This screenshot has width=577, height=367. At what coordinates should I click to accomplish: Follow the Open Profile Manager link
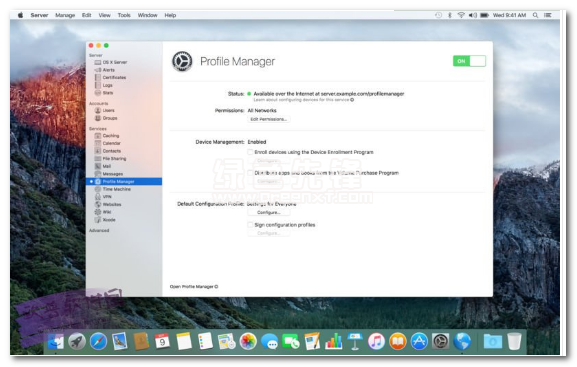(x=194, y=286)
